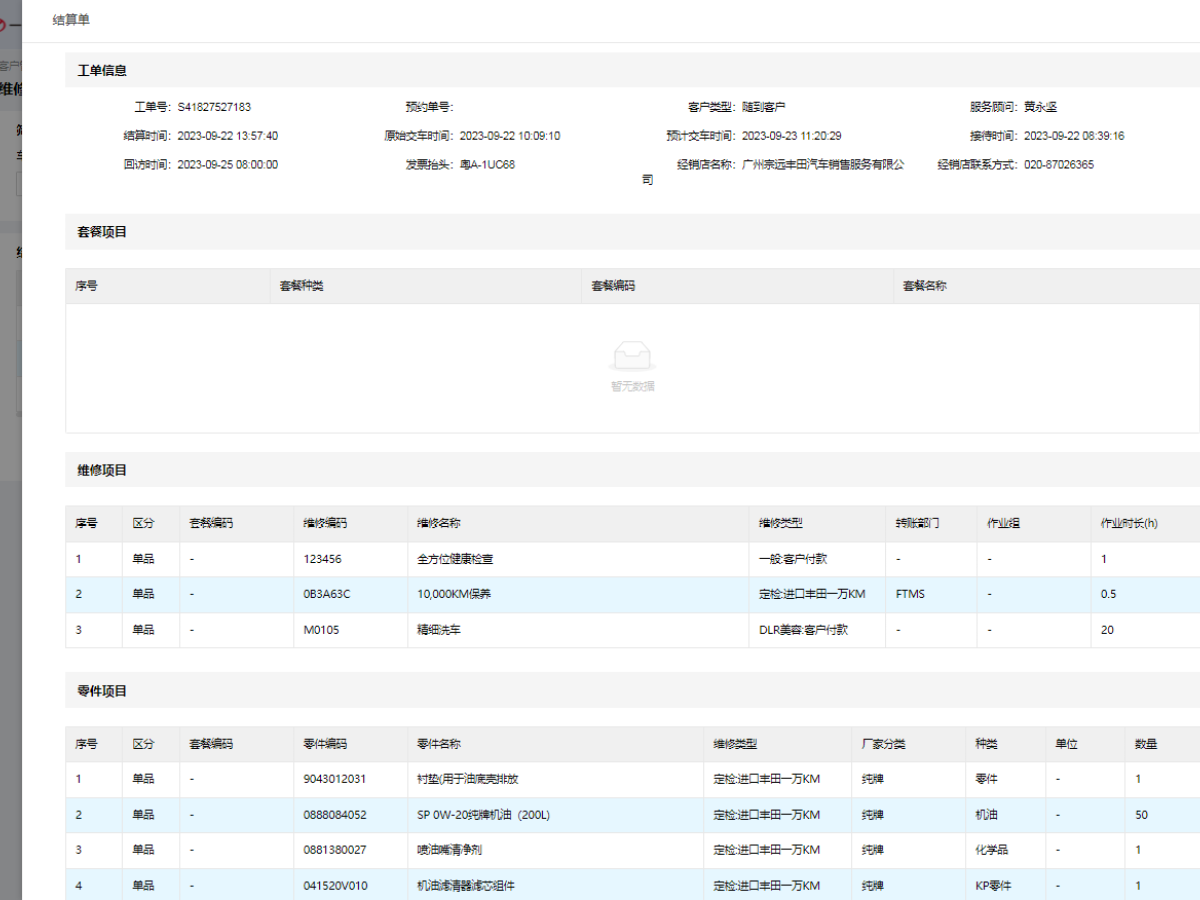Screen dimensions: 1200x900
Task: Select the 10,000KM保养 repair name
Action: [454, 594]
